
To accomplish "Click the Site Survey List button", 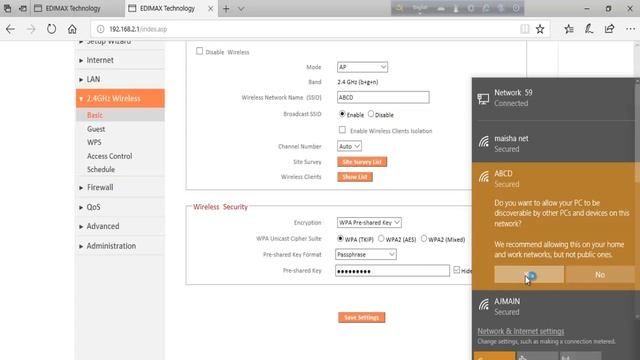I will coord(362,162).
